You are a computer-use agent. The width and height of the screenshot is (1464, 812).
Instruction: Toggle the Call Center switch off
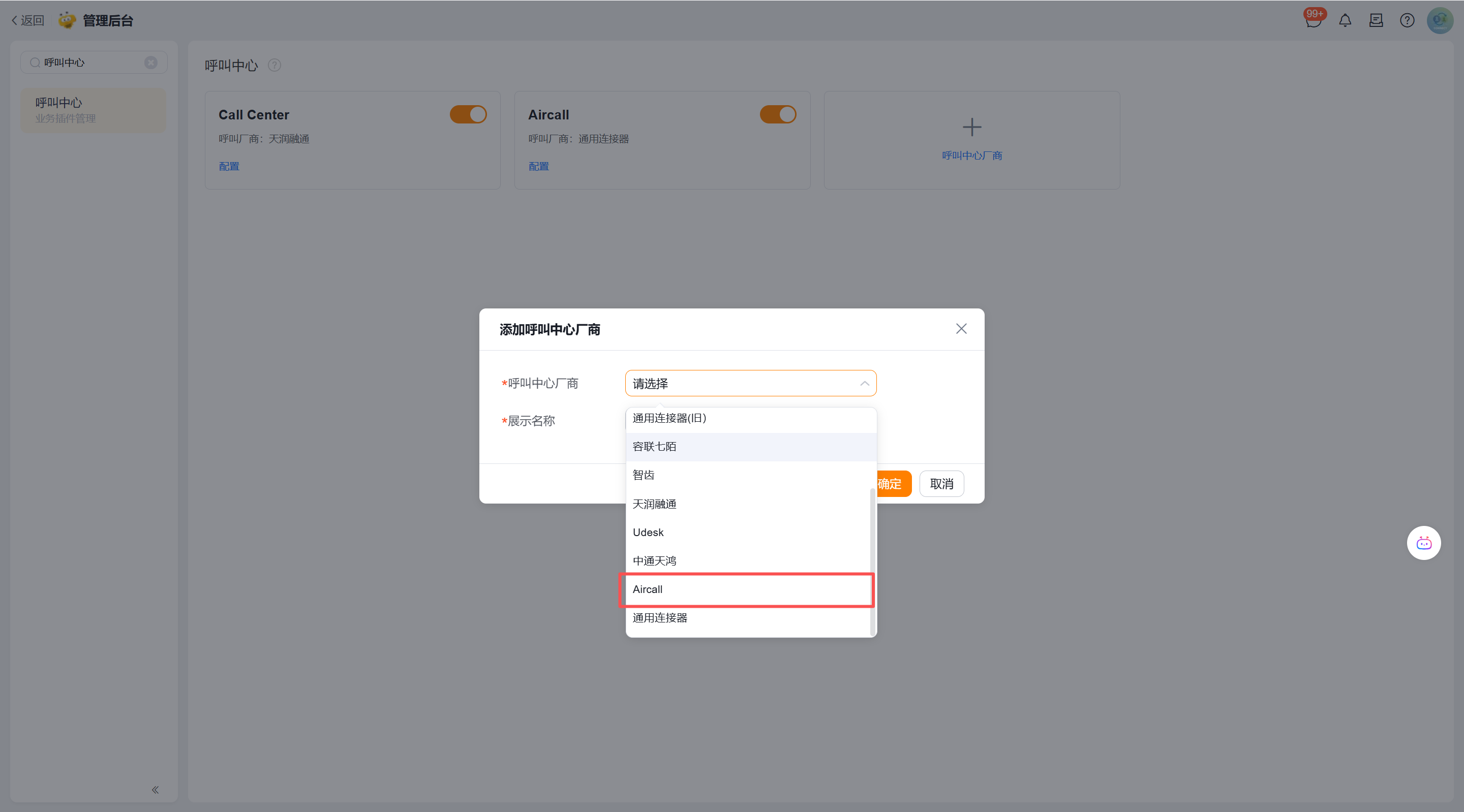pyautogui.click(x=468, y=115)
